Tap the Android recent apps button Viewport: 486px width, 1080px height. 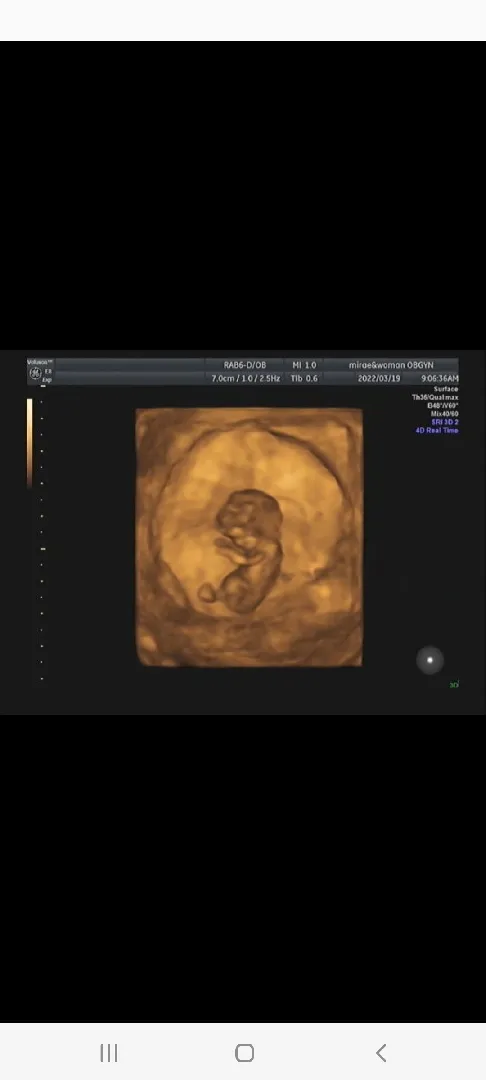coord(109,1052)
